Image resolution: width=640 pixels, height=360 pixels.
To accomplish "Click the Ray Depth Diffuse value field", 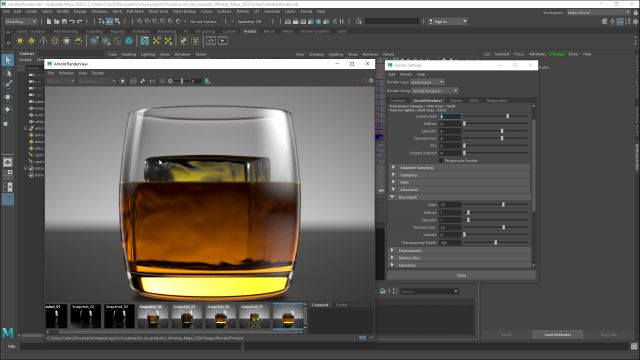I will 450,212.
